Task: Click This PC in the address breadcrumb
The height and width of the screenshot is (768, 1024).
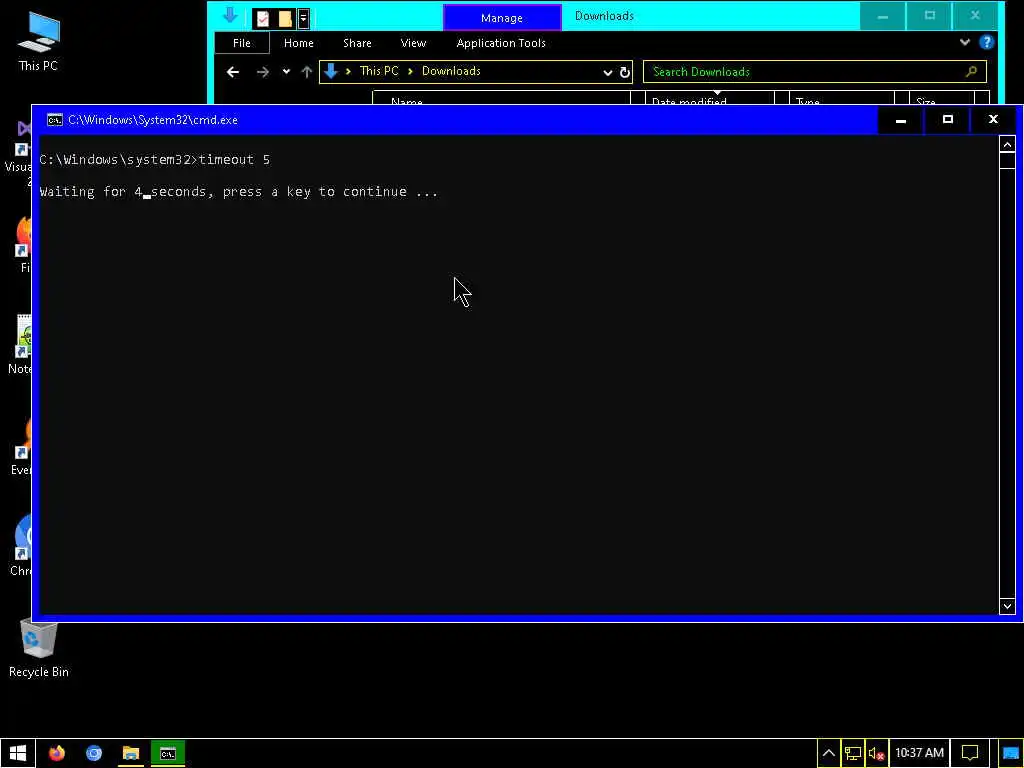Action: click(x=379, y=71)
